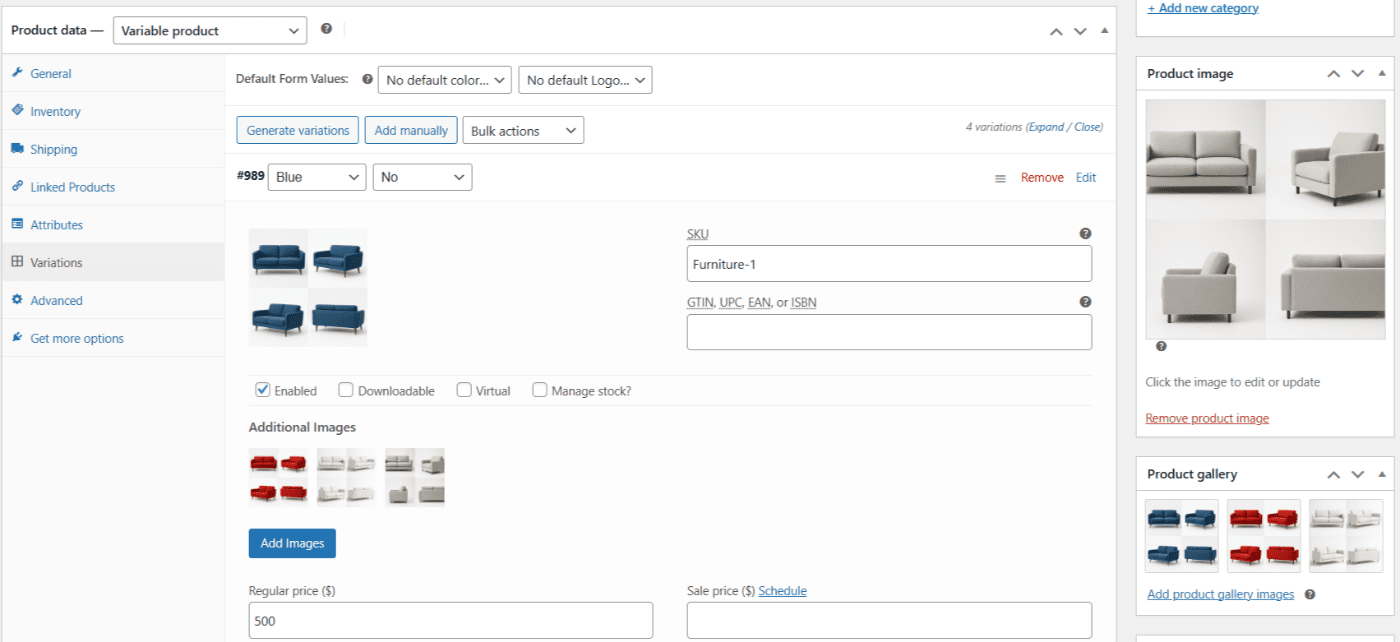The height and width of the screenshot is (642, 1400).
Task: Uncheck the Enabled checkbox
Action: pyautogui.click(x=263, y=390)
